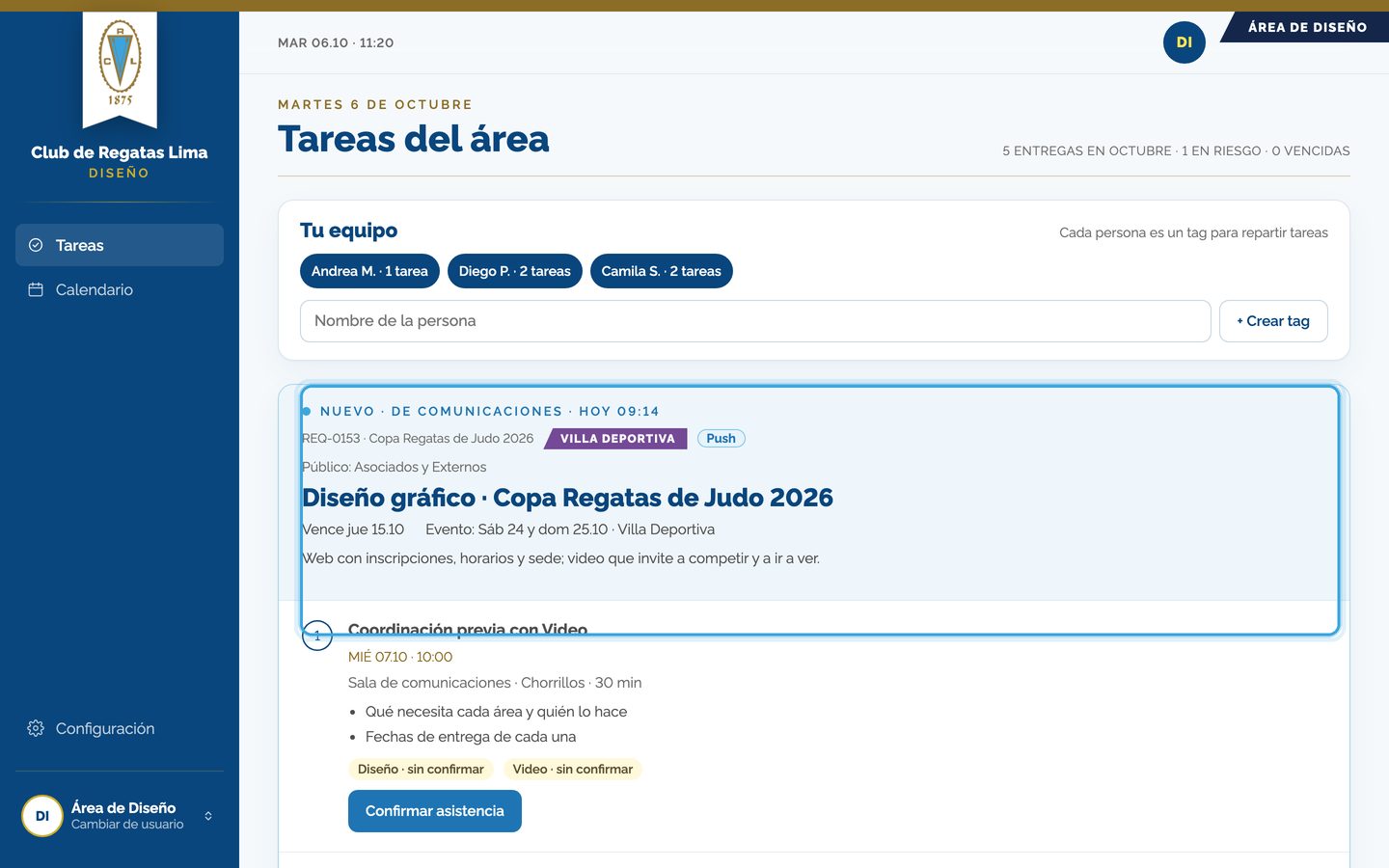This screenshot has width=1389, height=868.
Task: Click the Tareas checkmark icon in the sidebar
Action: tap(36, 245)
